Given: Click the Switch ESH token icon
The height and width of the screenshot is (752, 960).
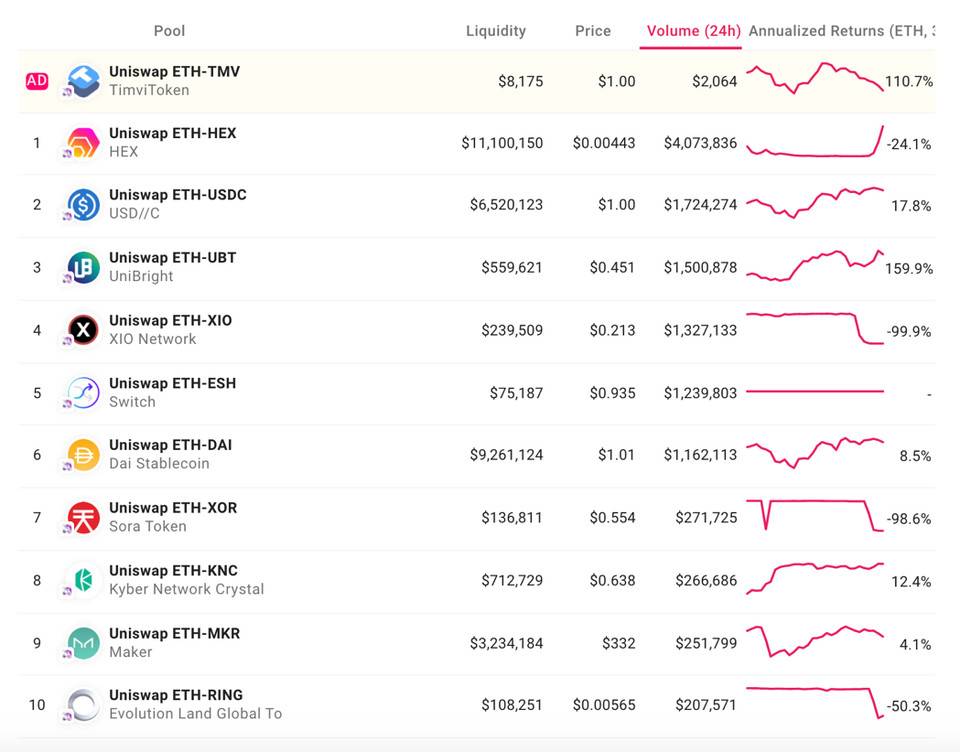Looking at the screenshot, I should click(83, 392).
